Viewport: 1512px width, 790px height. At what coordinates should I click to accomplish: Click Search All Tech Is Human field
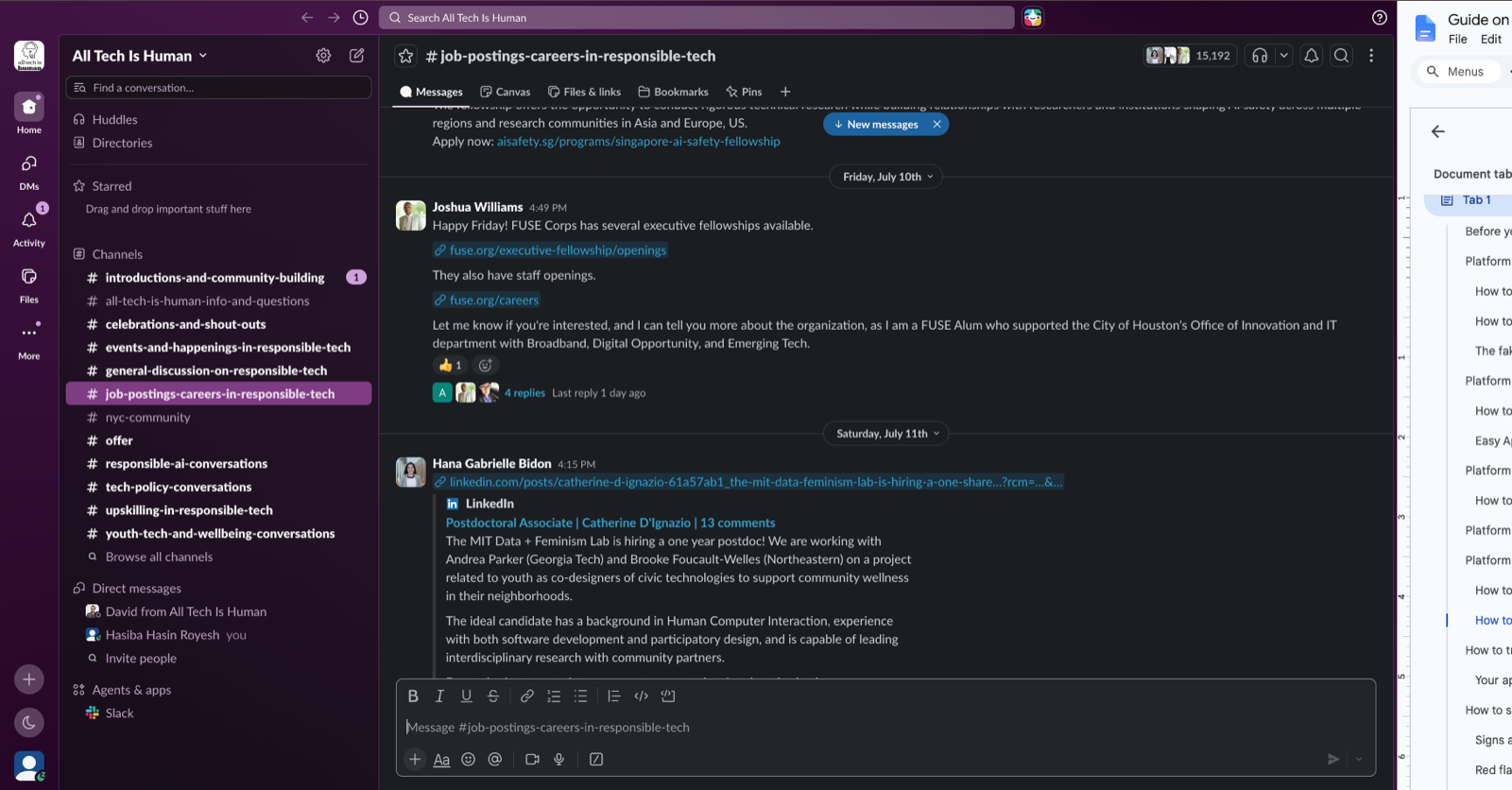point(696,17)
